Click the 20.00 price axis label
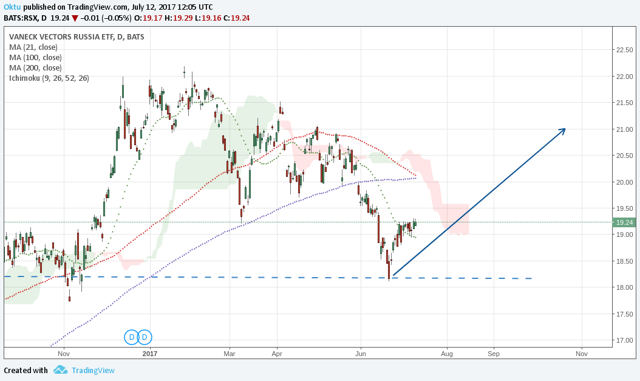This screenshot has width=640, height=381. pyautogui.click(x=624, y=182)
